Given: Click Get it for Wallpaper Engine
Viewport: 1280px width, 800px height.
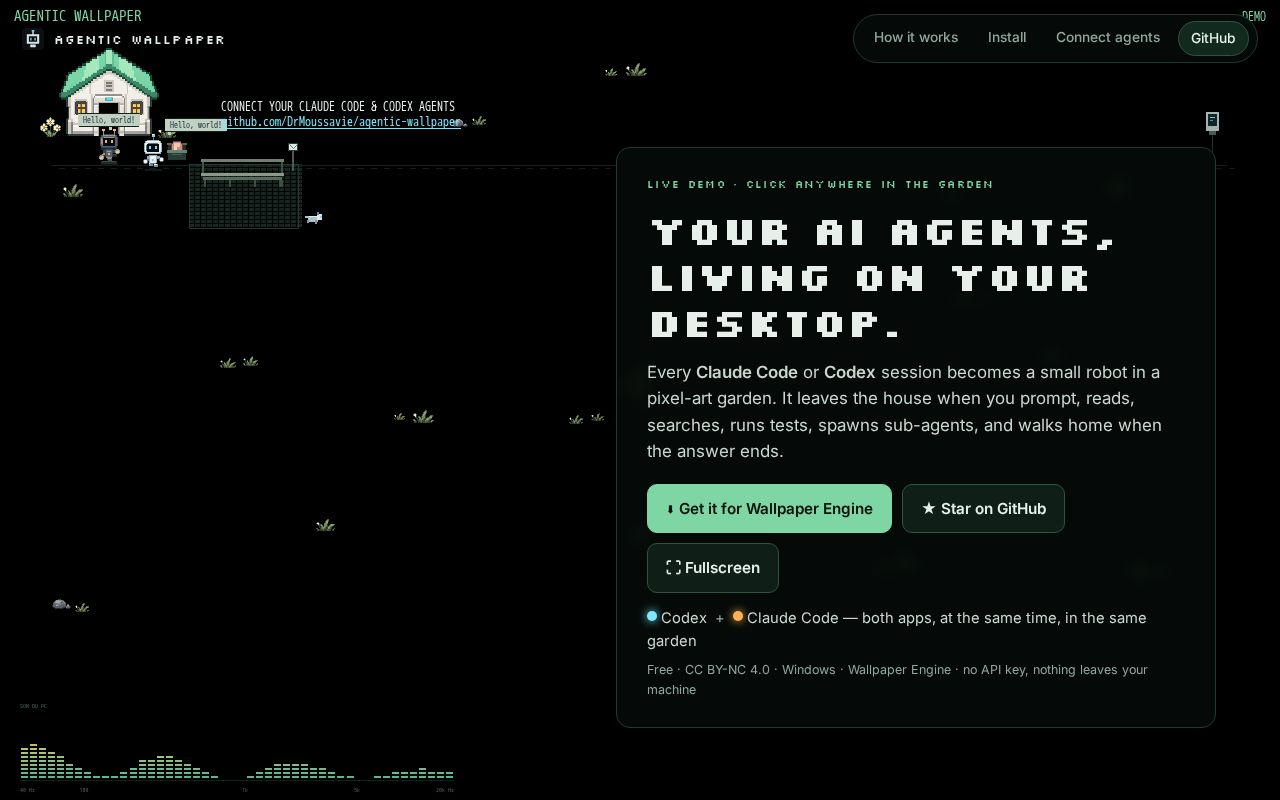Looking at the screenshot, I should [x=769, y=509].
